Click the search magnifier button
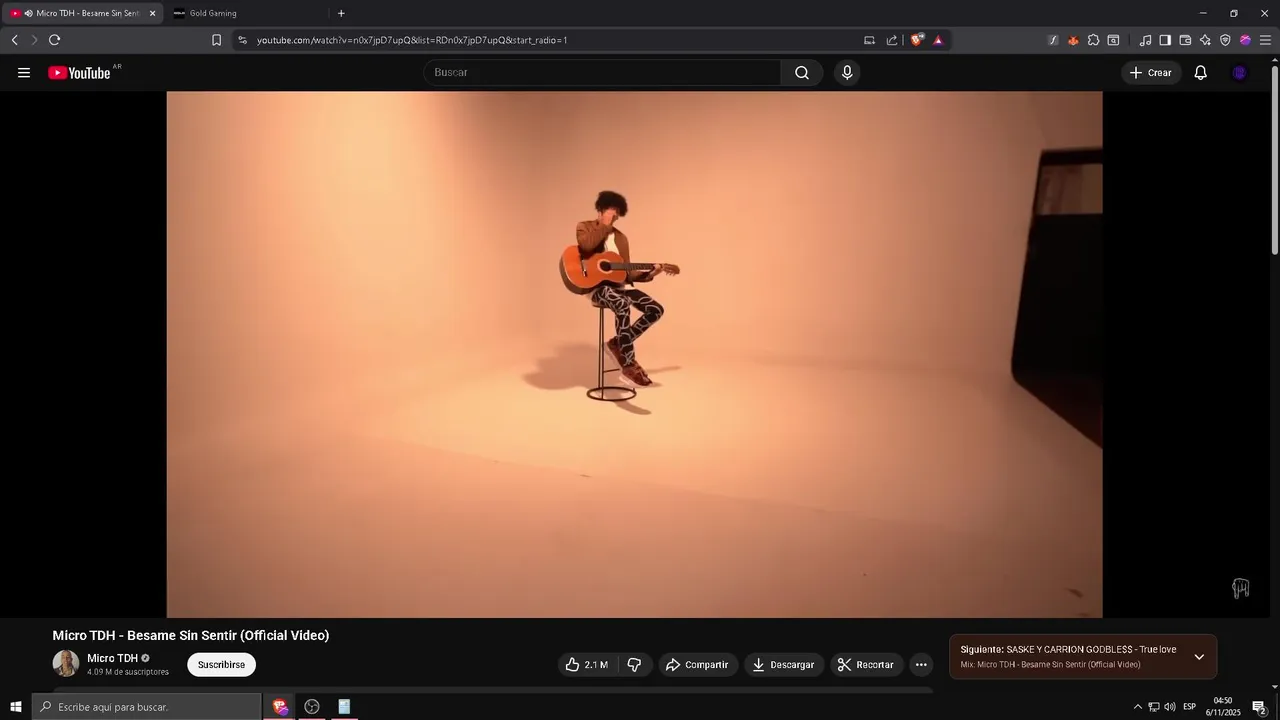 tap(802, 72)
